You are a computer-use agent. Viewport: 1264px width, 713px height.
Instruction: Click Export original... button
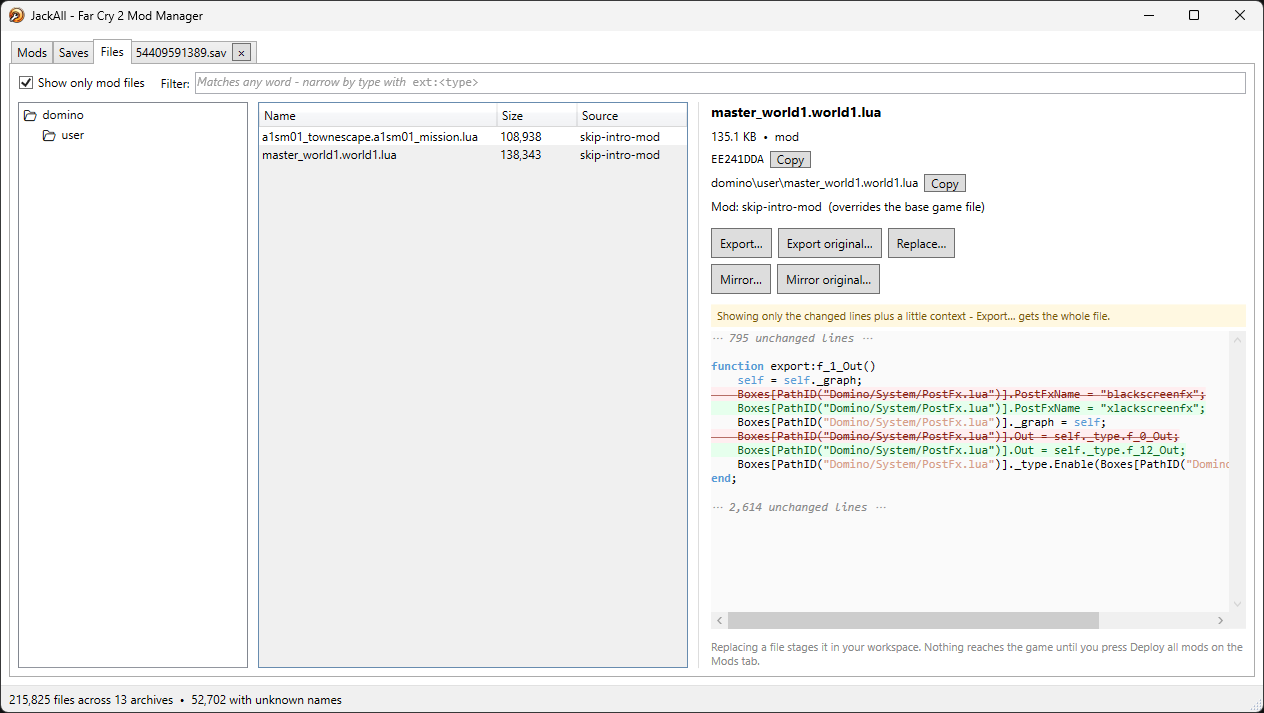tap(830, 243)
